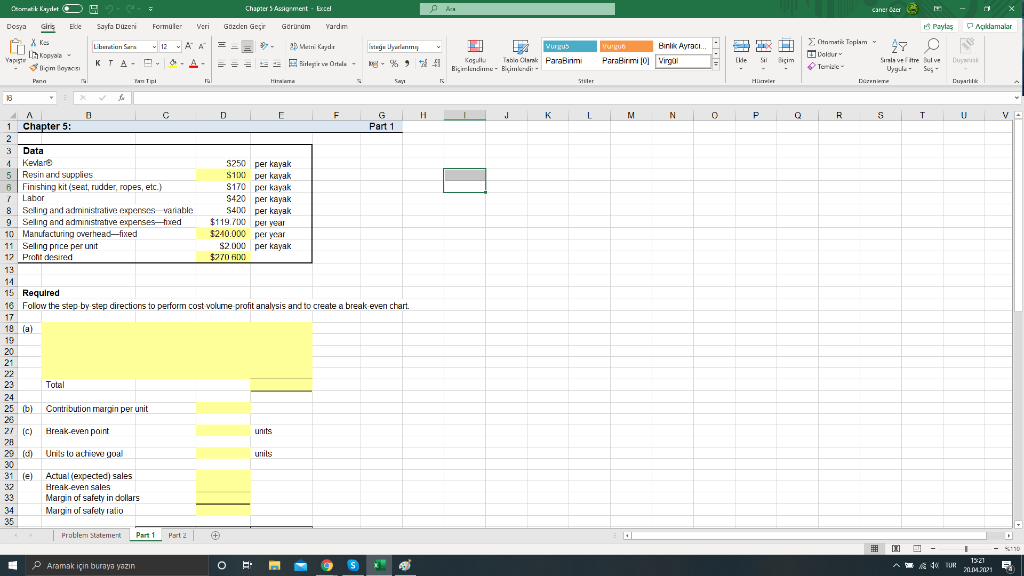Click the cell borders icon

coord(148,63)
